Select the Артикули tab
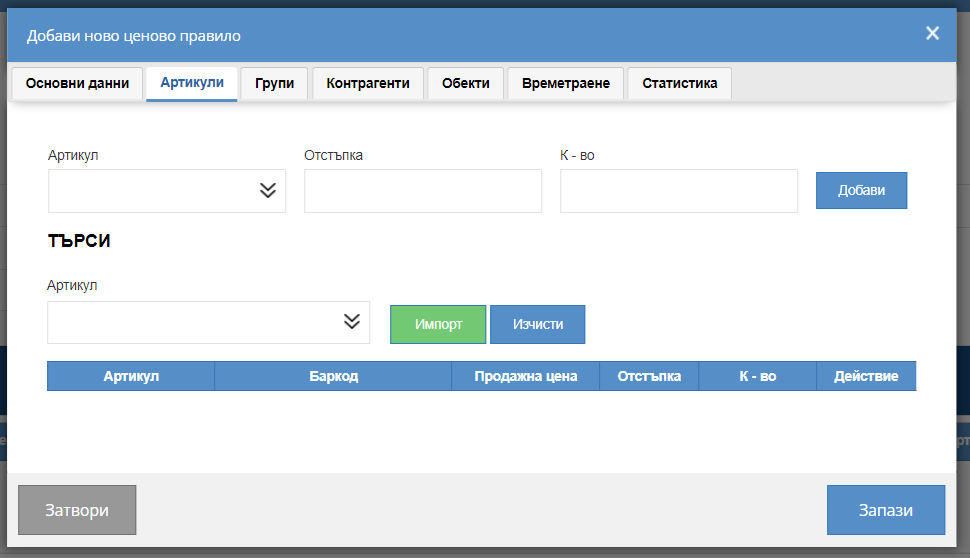Viewport: 970px width, 558px height. point(192,84)
